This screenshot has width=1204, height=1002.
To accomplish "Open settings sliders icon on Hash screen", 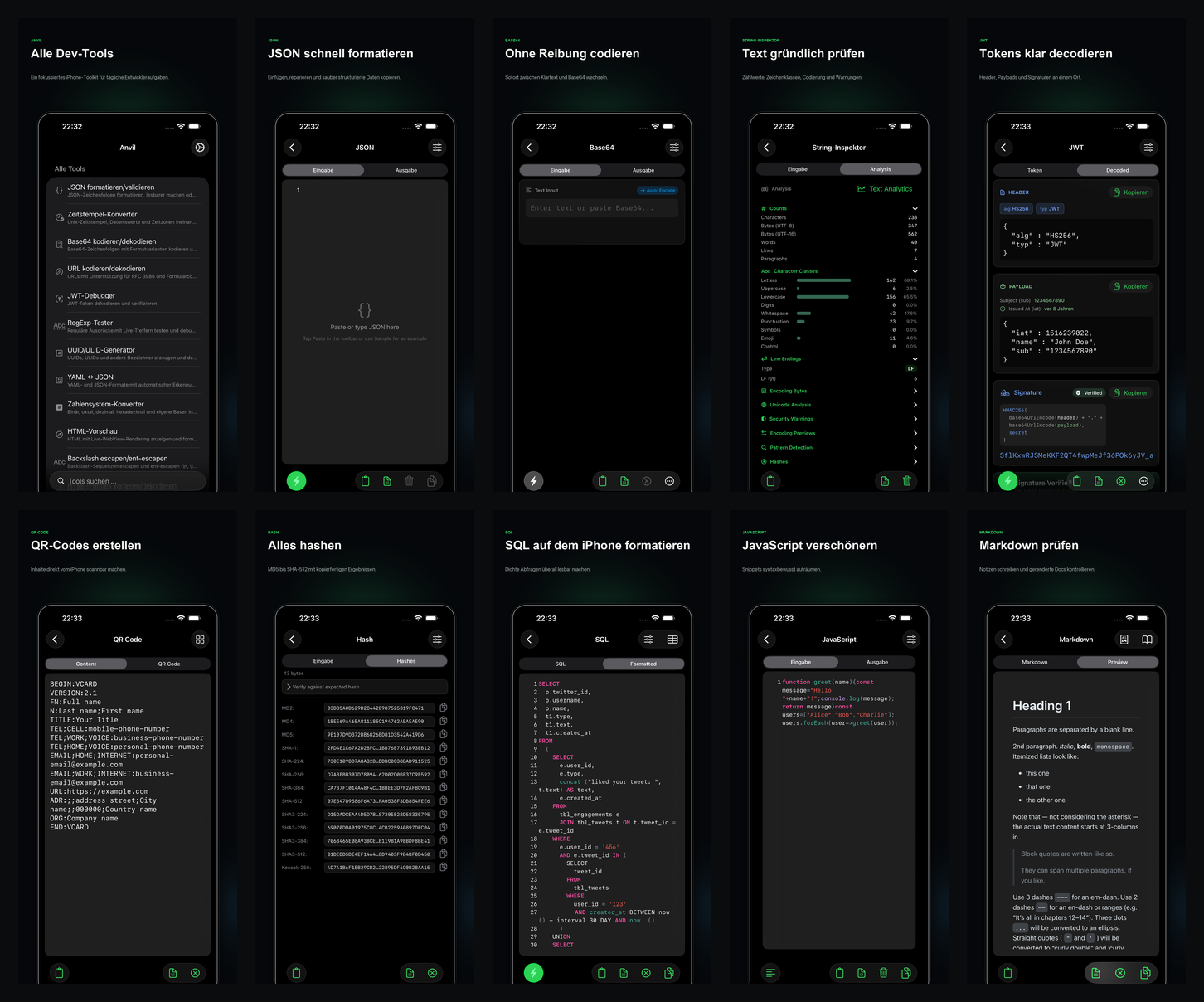I will point(437,640).
